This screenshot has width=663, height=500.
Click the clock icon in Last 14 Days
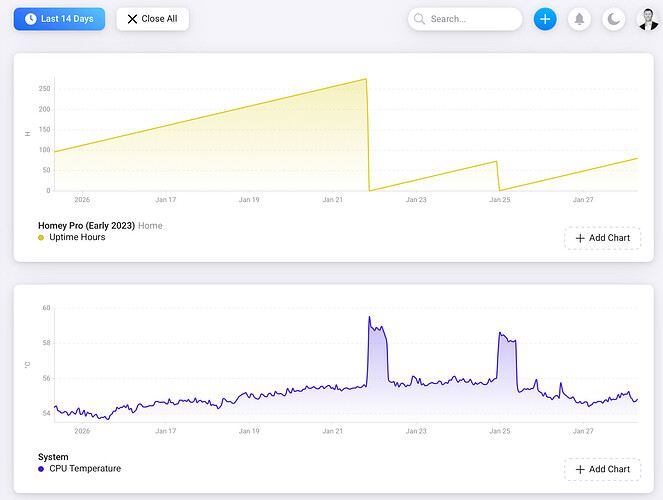pos(30,19)
